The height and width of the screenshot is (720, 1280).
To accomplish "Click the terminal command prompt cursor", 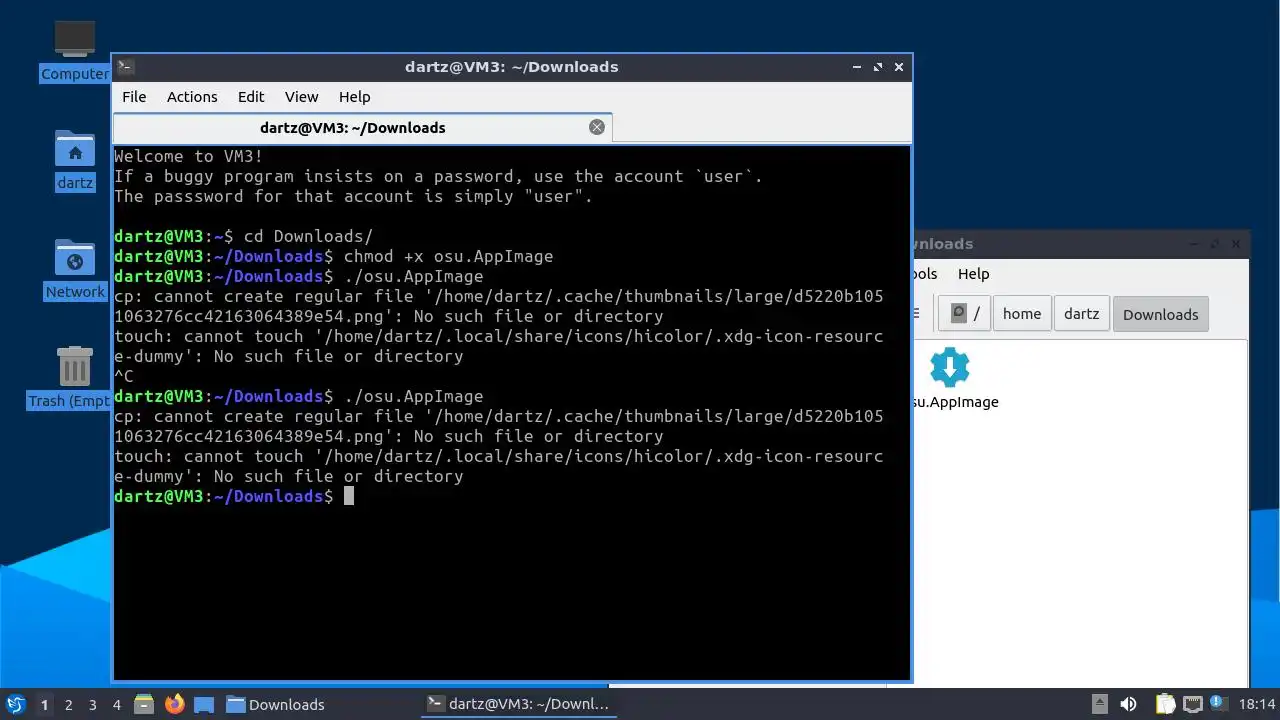I will pos(349,496).
